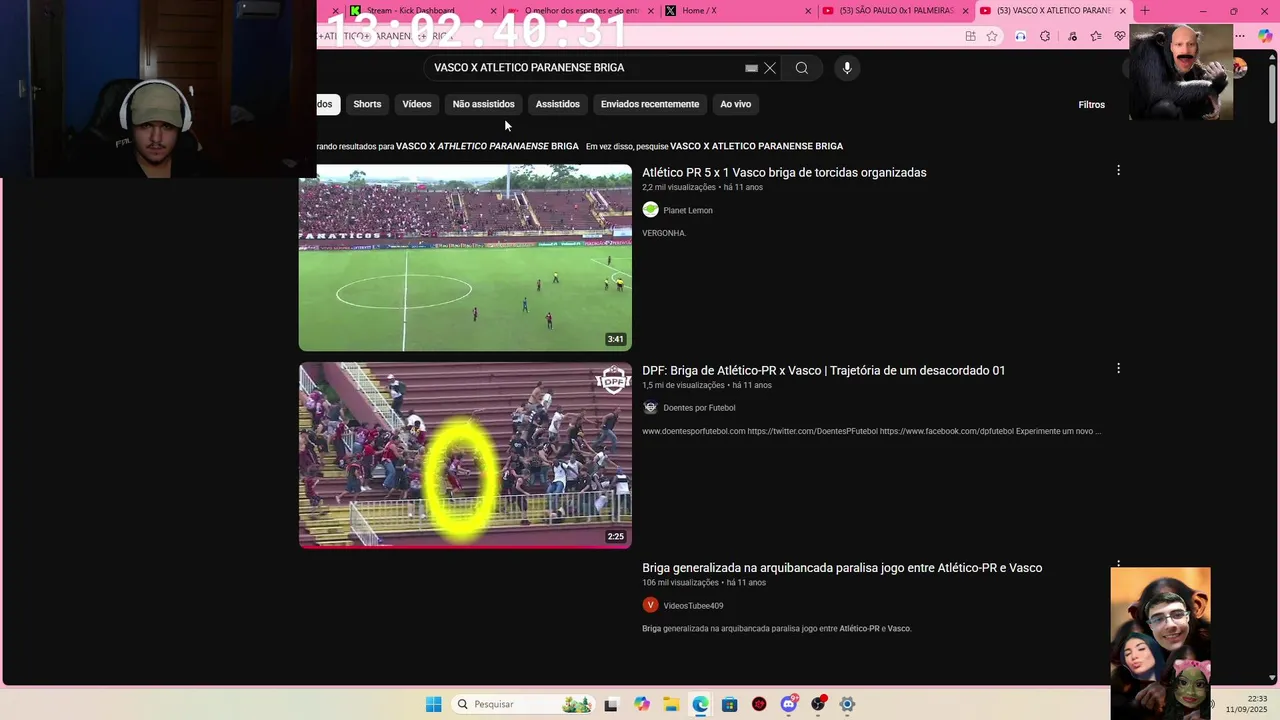
Task: Select the Enviados recentemente filter chip
Action: 650,104
